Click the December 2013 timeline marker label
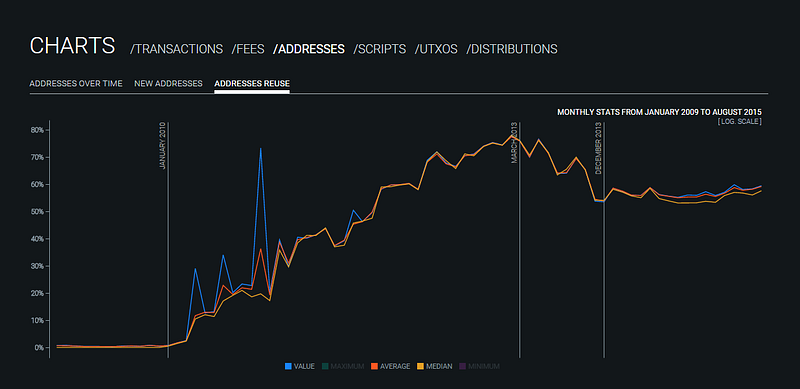The height and width of the screenshot is (389, 800). coord(598,149)
